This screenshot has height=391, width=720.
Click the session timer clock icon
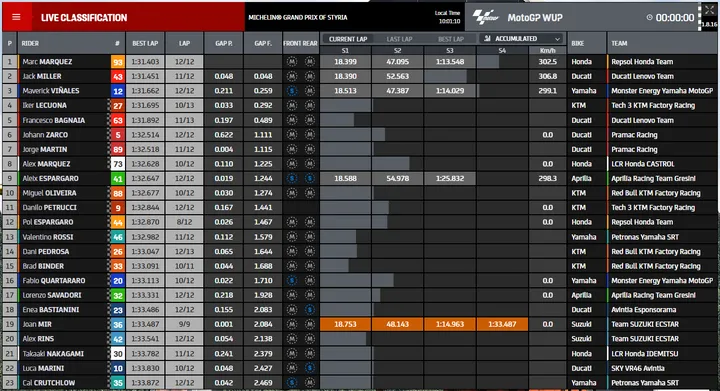(649, 17)
